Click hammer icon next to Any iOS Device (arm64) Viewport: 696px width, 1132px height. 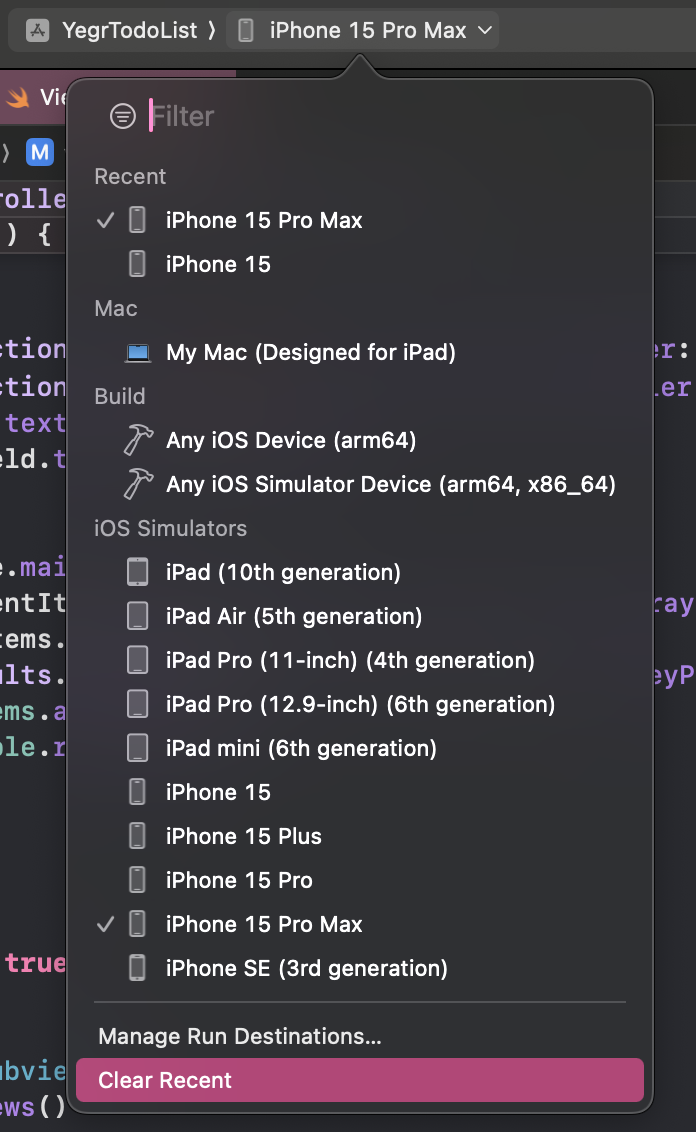point(138,440)
